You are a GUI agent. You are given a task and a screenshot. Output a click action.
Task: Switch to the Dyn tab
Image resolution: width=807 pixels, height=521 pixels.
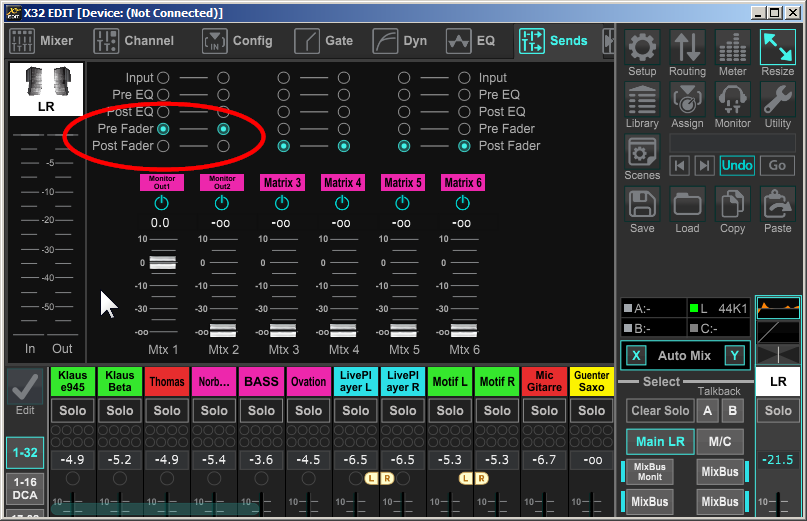[400, 41]
